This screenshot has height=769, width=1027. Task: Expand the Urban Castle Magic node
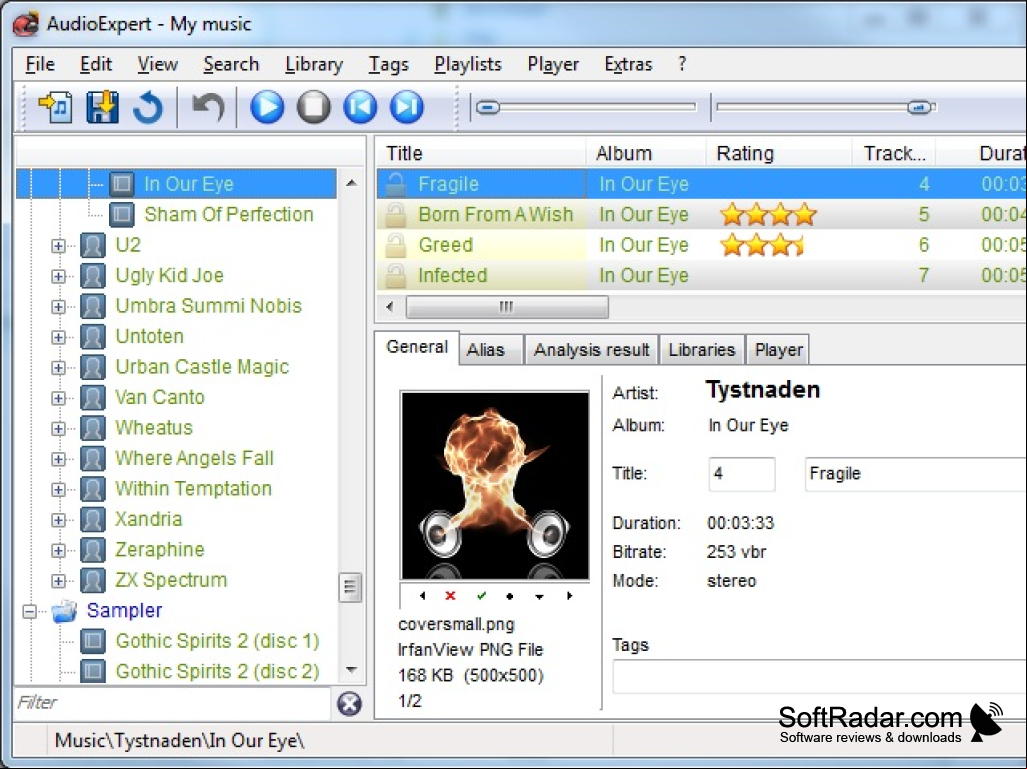(58, 367)
